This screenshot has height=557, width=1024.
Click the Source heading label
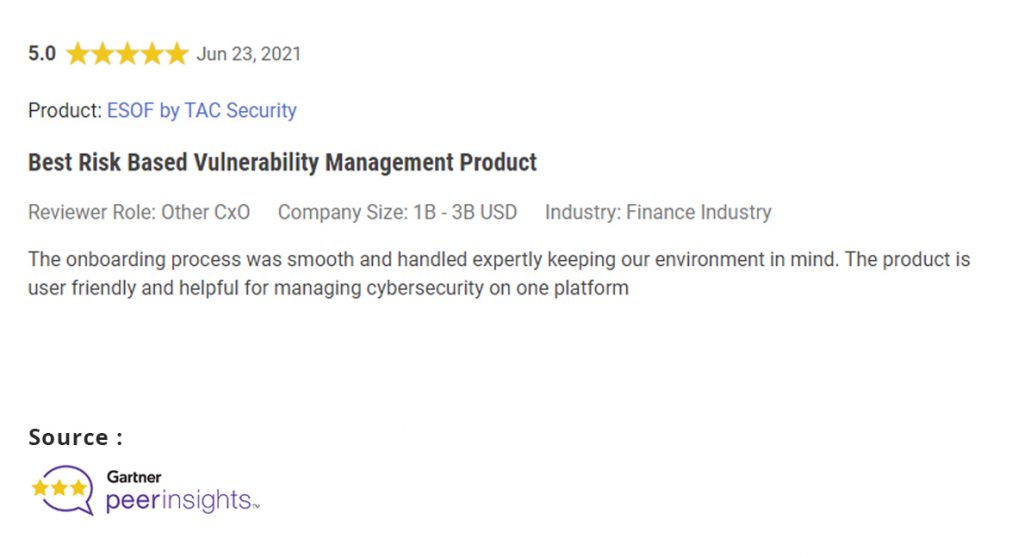click(x=75, y=437)
